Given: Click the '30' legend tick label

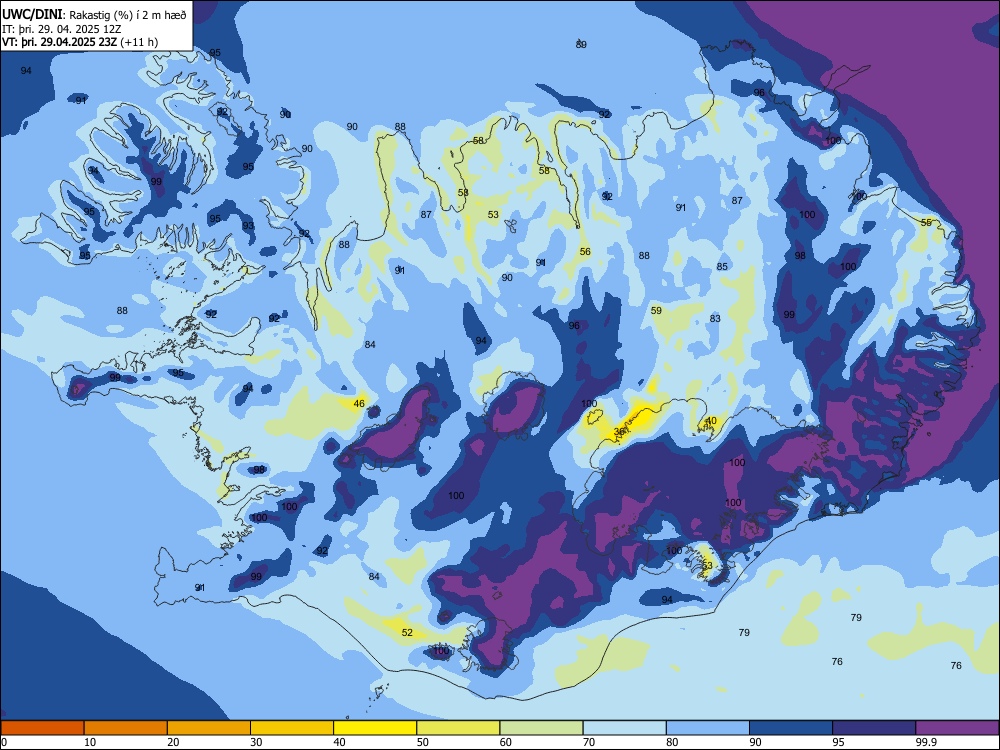Looking at the screenshot, I should (x=256, y=742).
